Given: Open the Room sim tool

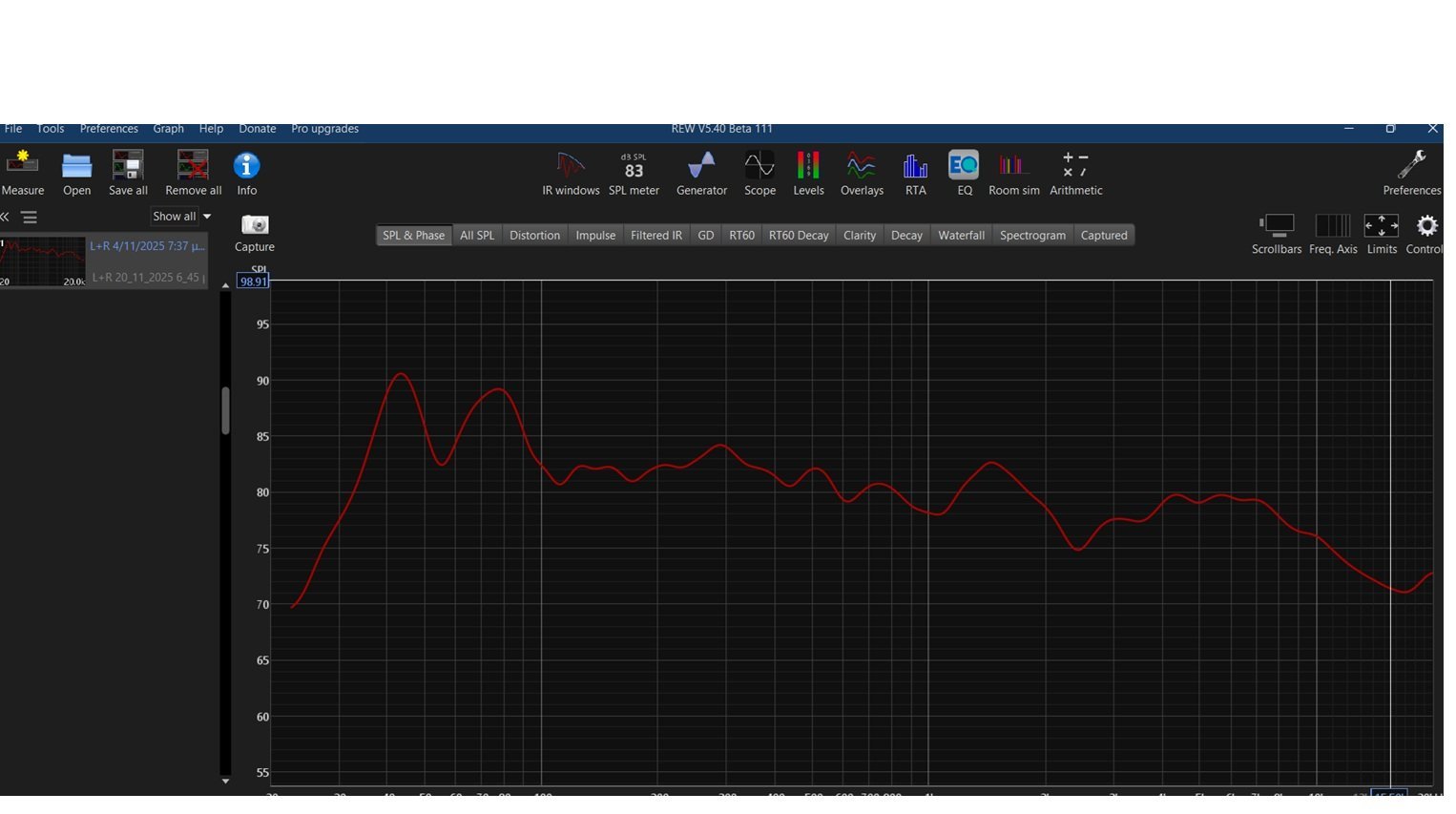Looking at the screenshot, I should pos(1013,172).
